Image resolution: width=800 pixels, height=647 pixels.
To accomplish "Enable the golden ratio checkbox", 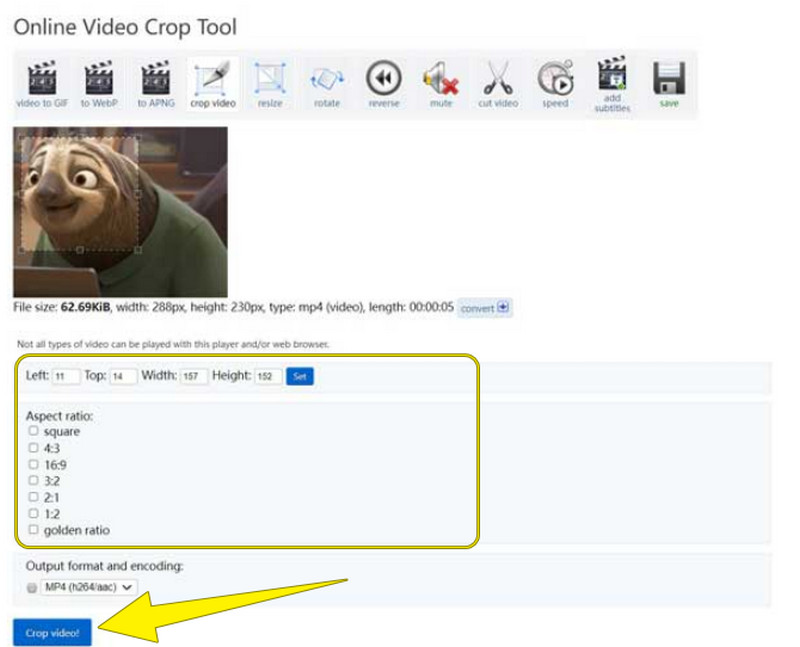I will (34, 530).
